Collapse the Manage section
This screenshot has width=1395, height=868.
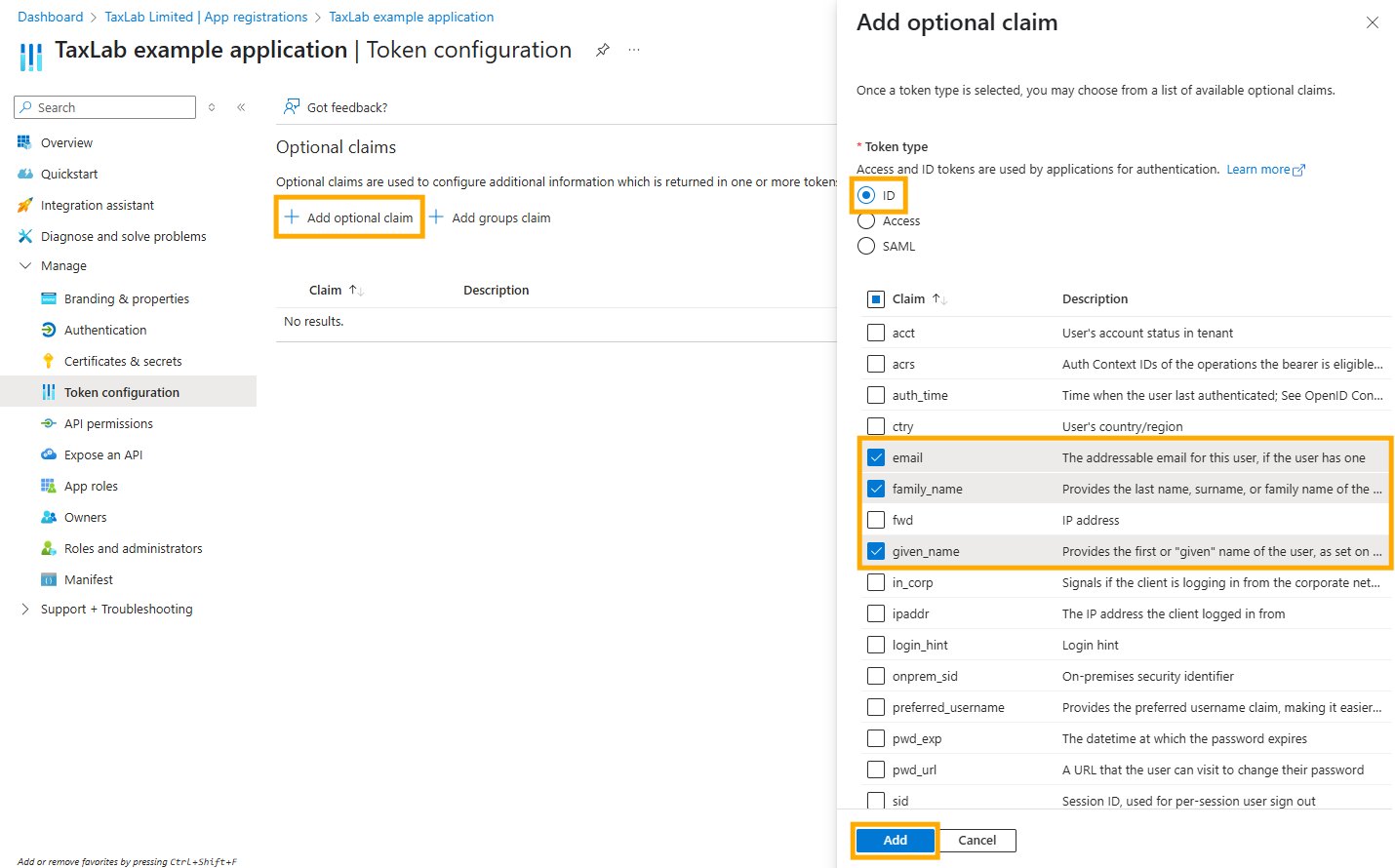[x=25, y=265]
